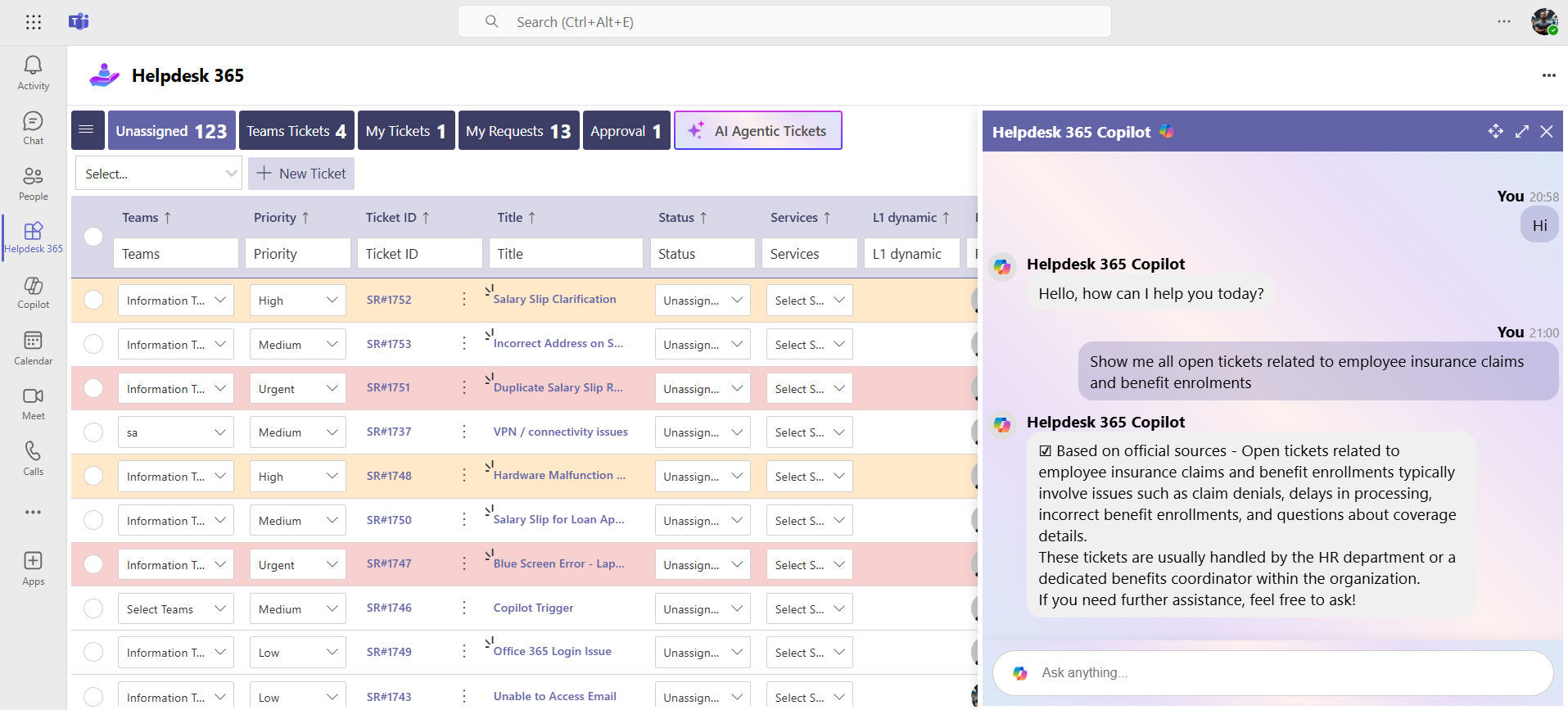This screenshot has width=1568, height=710.
Task: Click the hamburger menu beside Unassigned
Action: point(87,130)
